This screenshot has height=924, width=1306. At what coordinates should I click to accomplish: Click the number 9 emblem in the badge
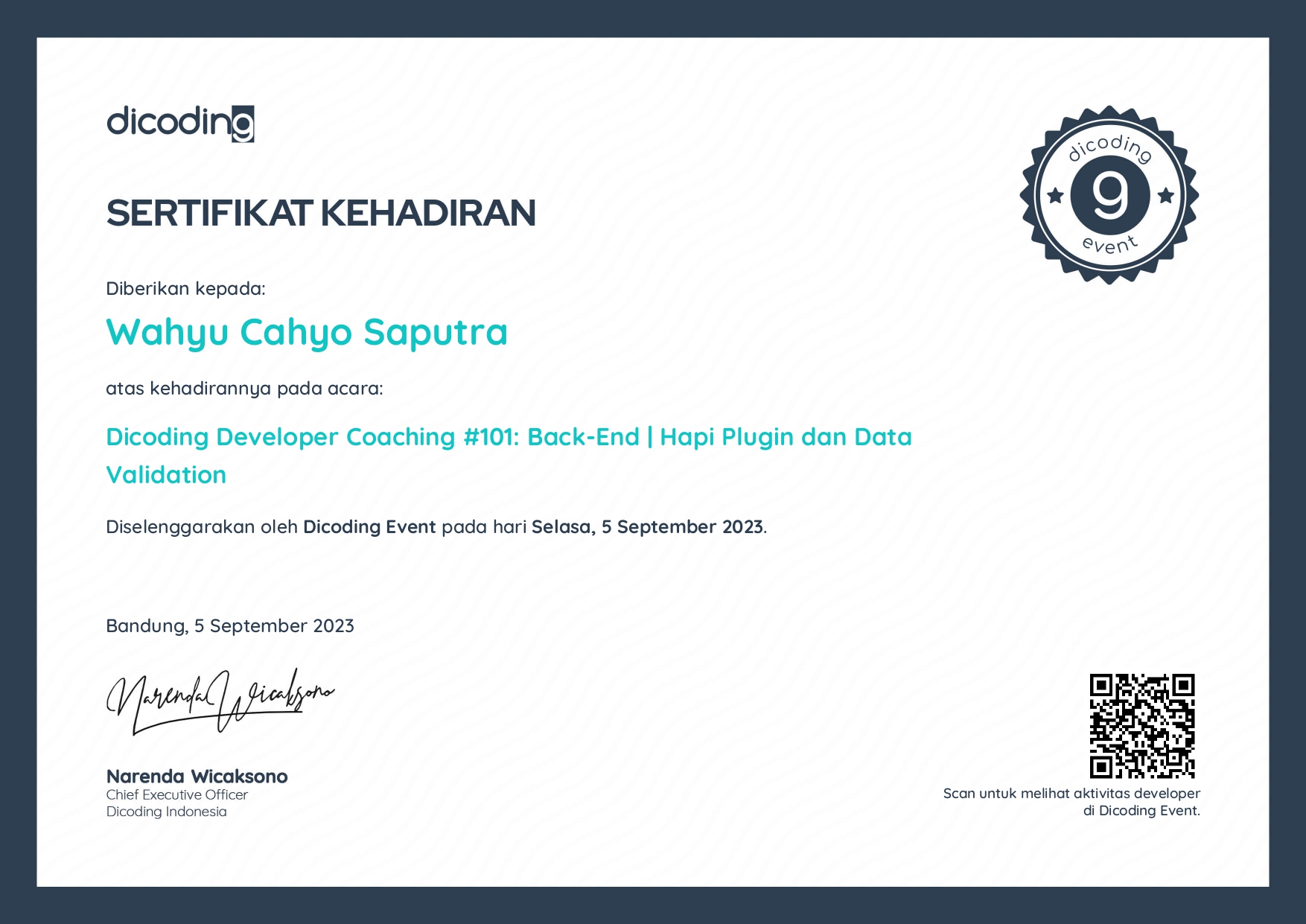(1109, 196)
